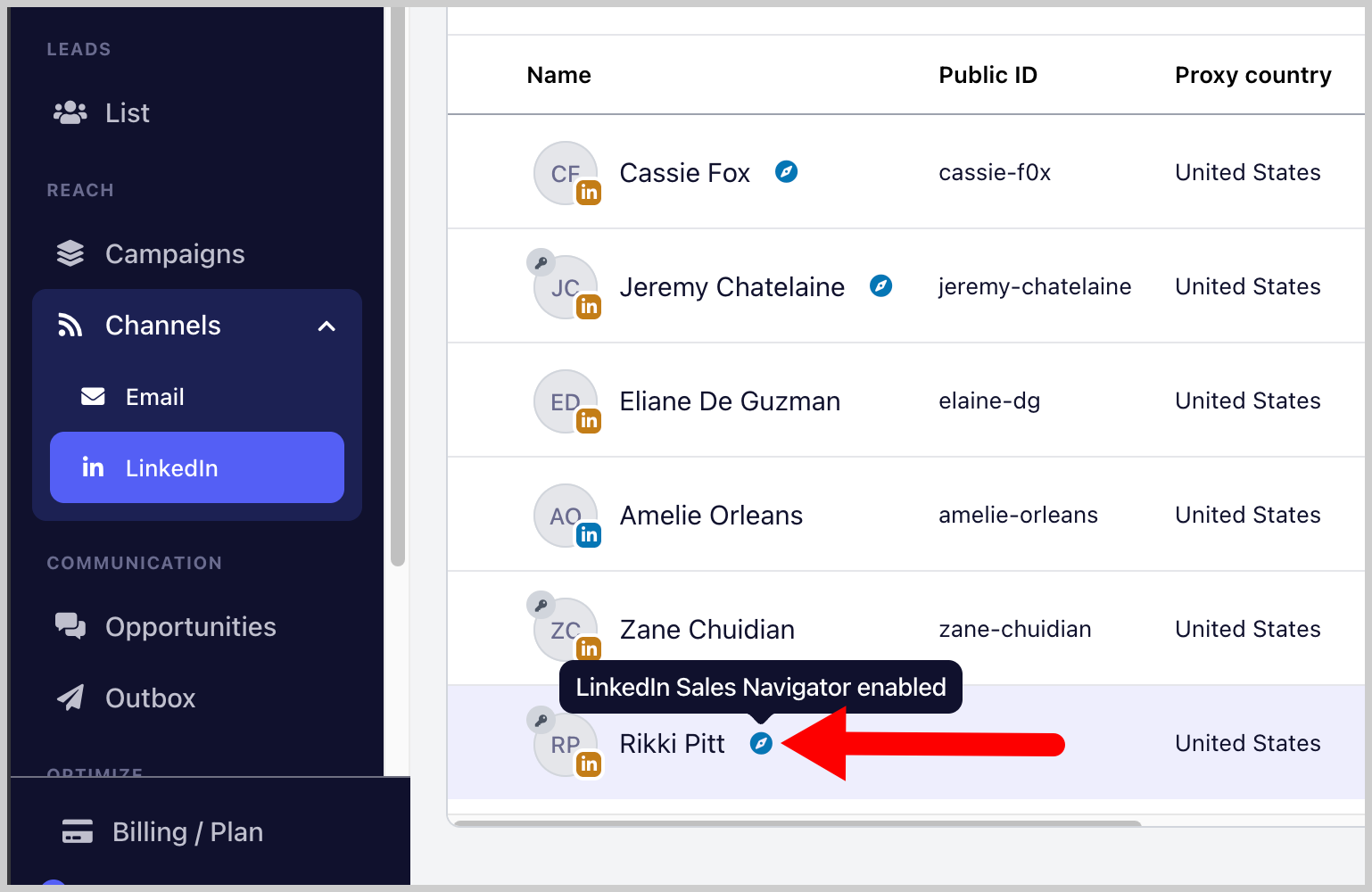Select public ID amelie-orleans
The image size is (1372, 892).
pyautogui.click(x=1018, y=515)
